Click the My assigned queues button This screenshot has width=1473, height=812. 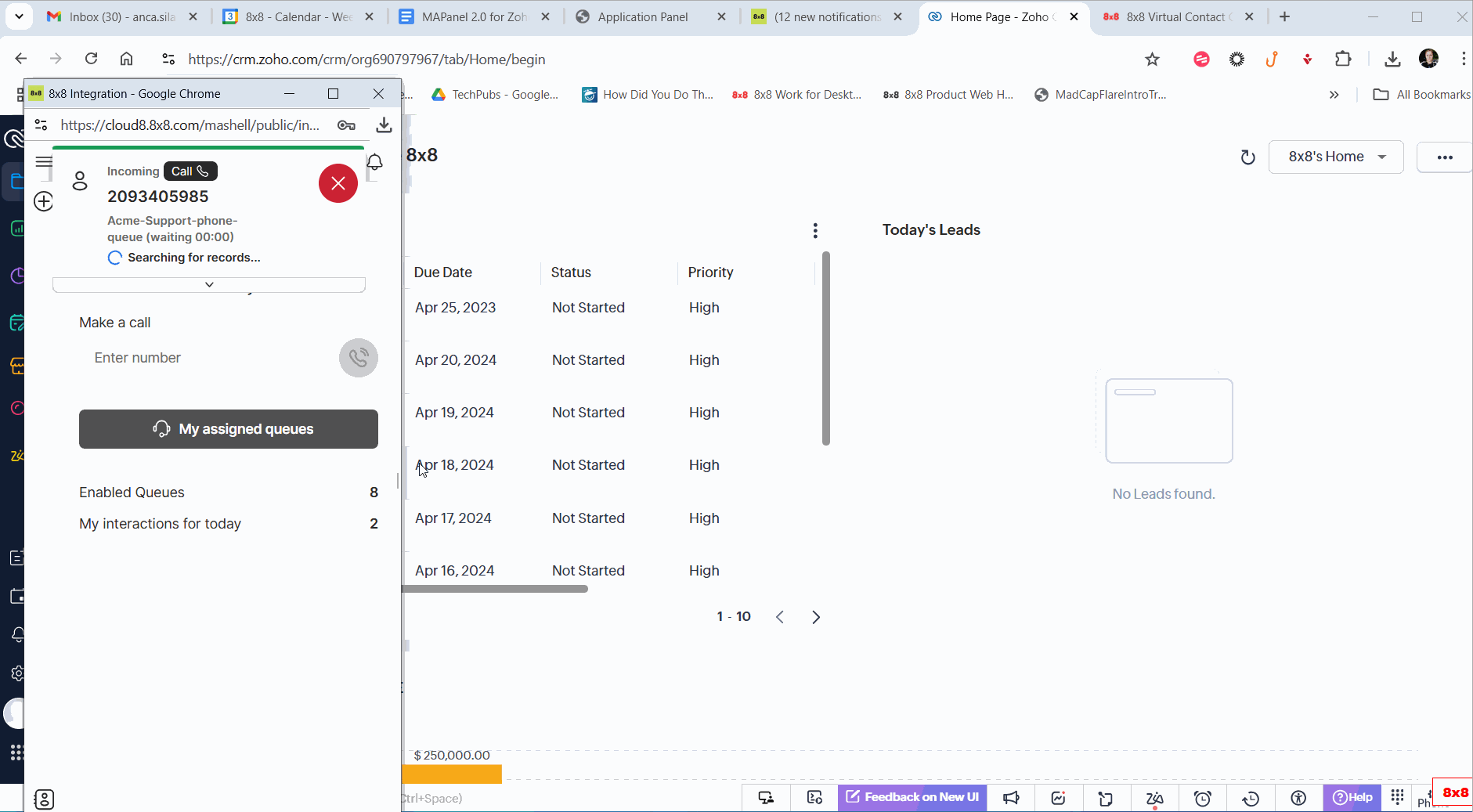click(229, 429)
